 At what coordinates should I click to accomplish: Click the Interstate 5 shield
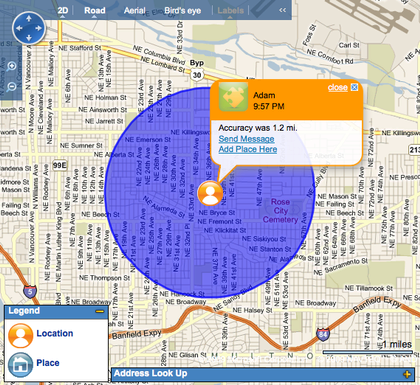click(30, 292)
